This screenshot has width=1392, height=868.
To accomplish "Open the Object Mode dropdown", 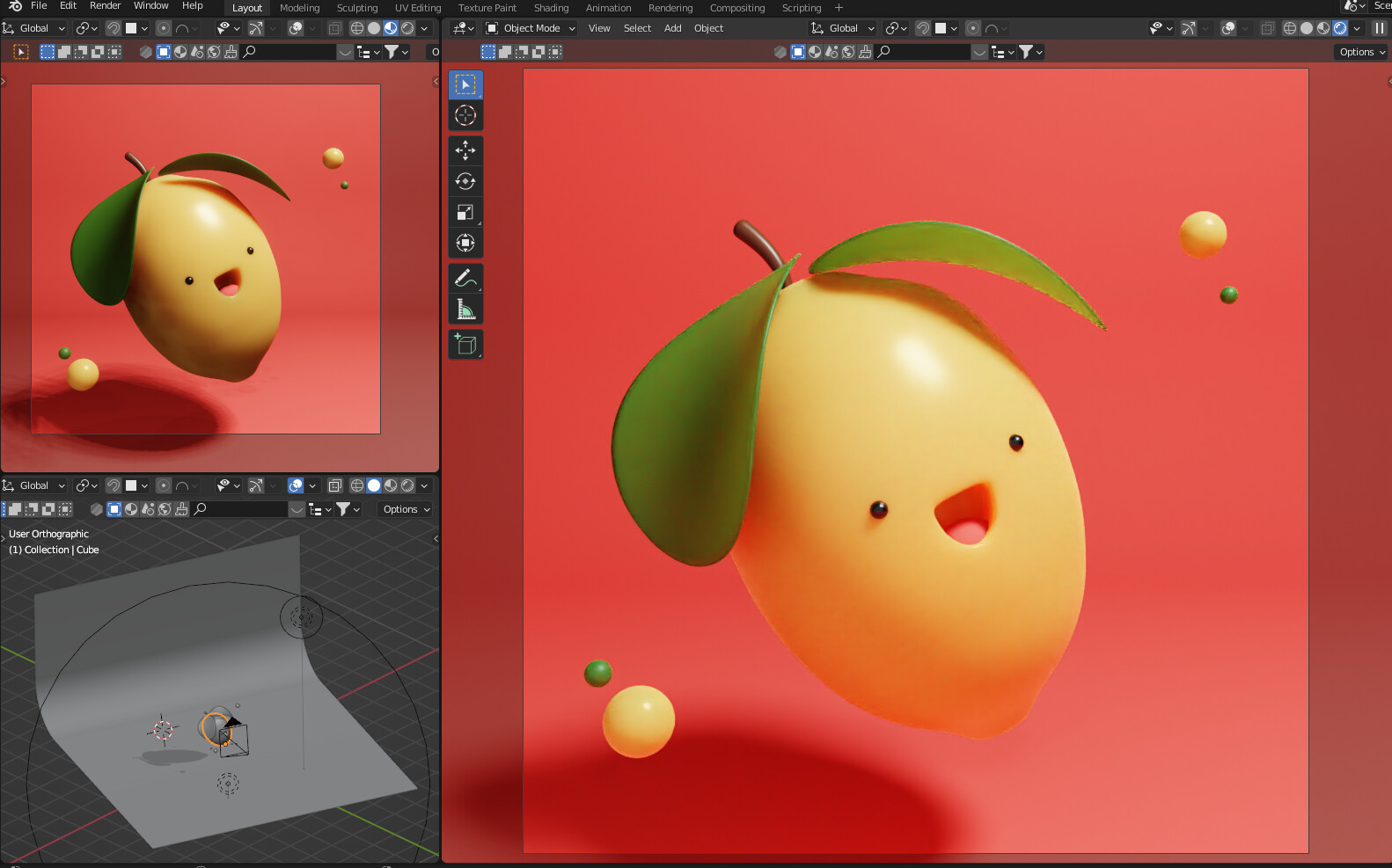I will 531,28.
